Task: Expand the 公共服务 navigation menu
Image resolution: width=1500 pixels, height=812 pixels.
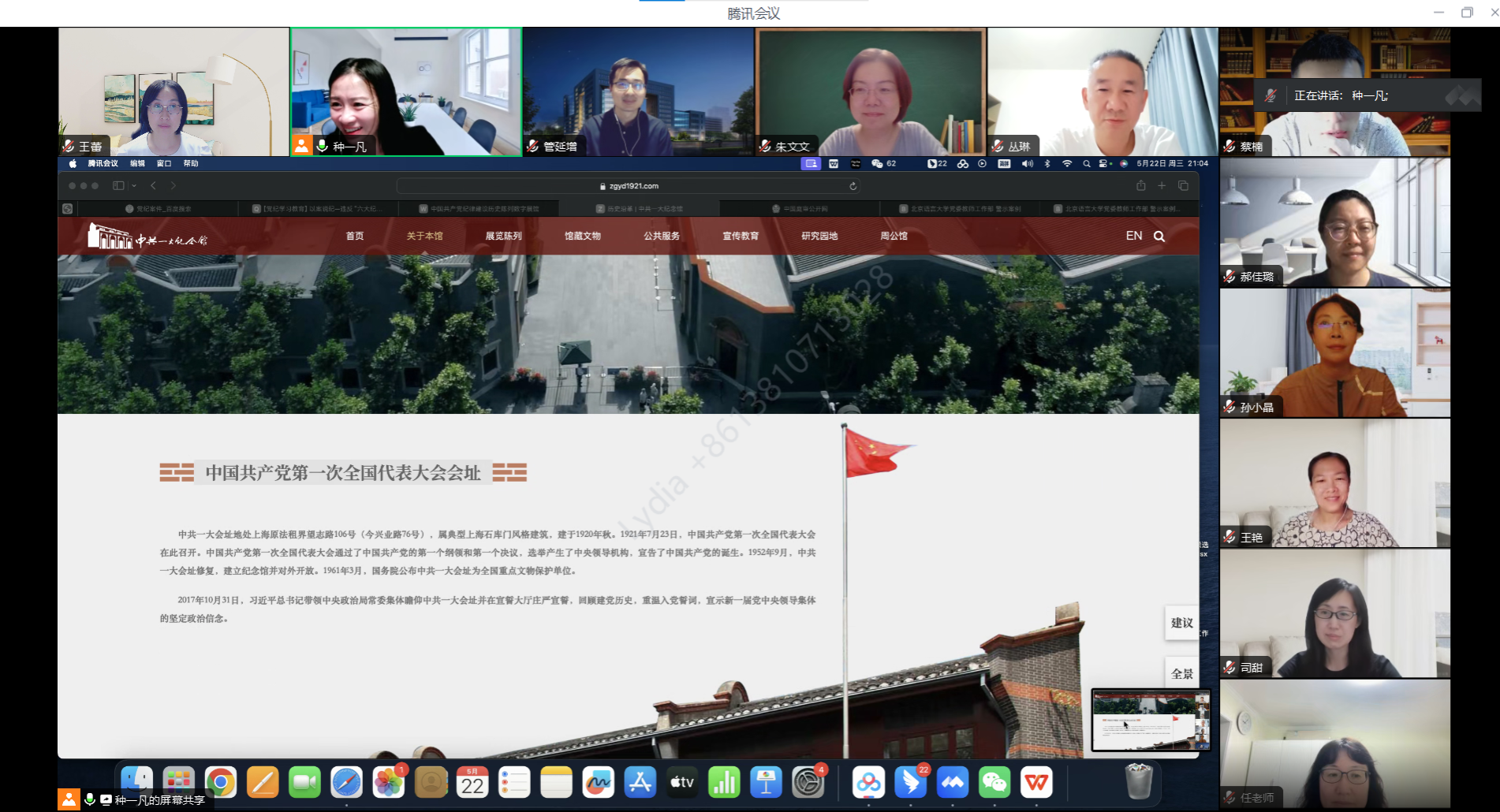Action: pos(661,237)
